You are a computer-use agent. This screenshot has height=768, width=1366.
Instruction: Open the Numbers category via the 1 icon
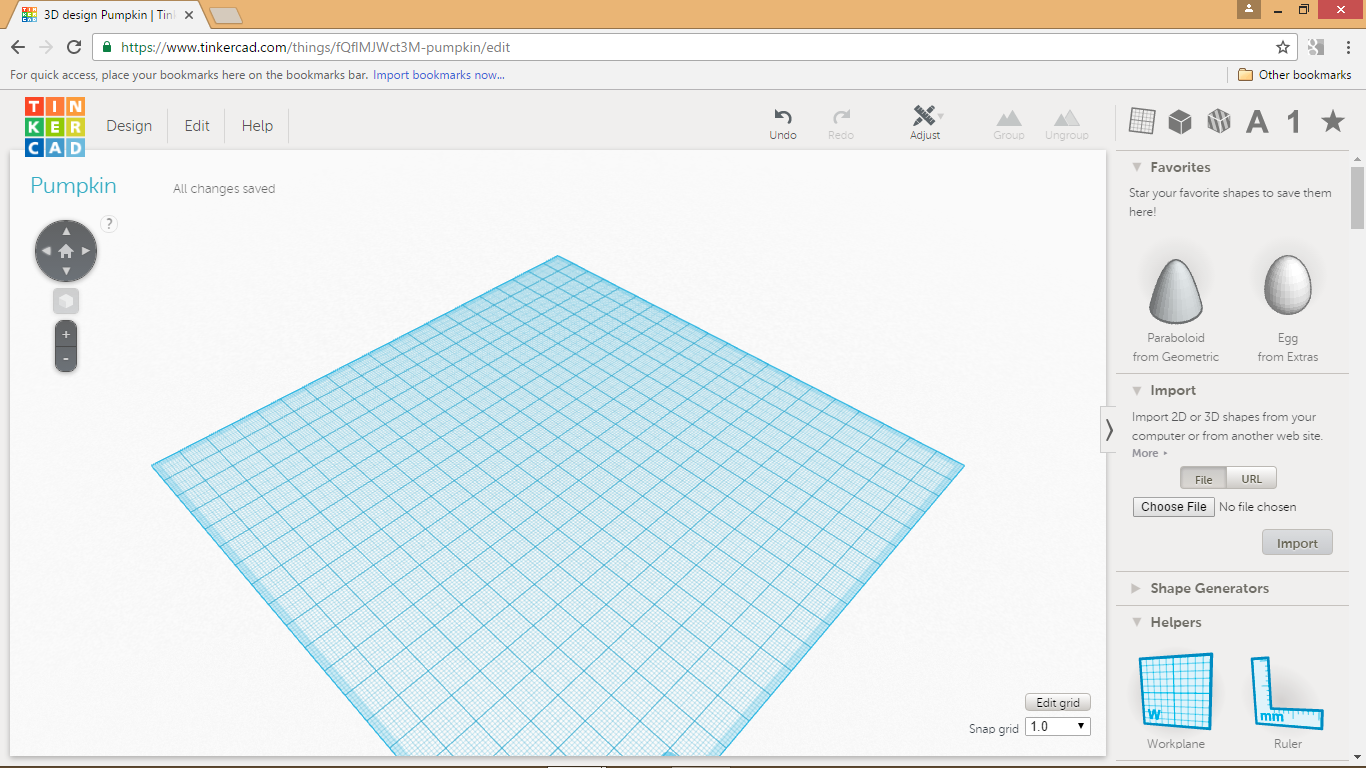[1292, 120]
